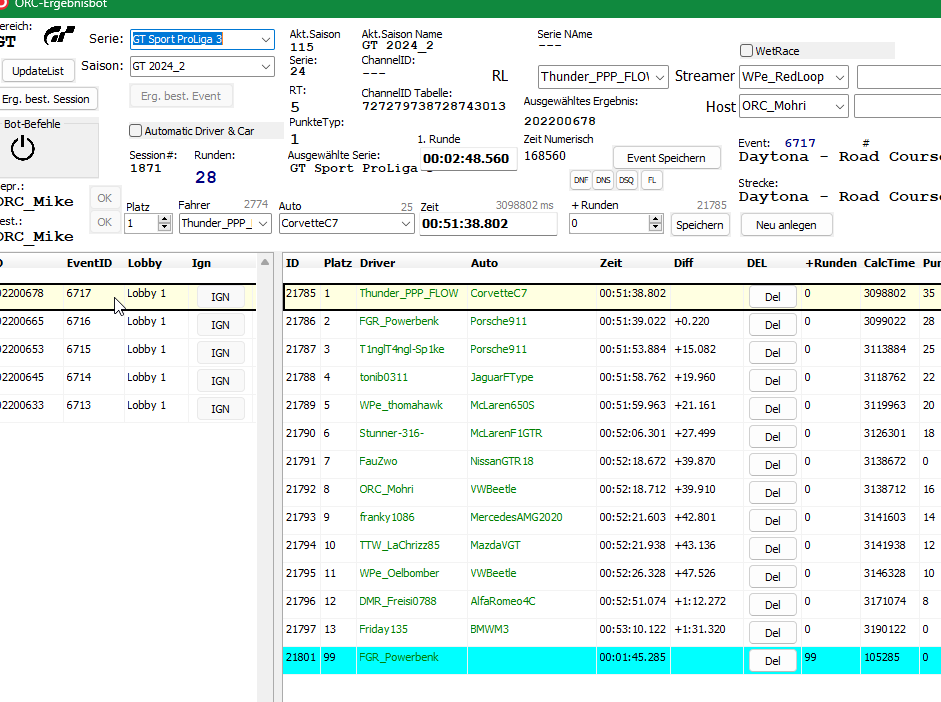941x702 pixels.
Task: Click the Event Speichern button
Action: point(666,158)
